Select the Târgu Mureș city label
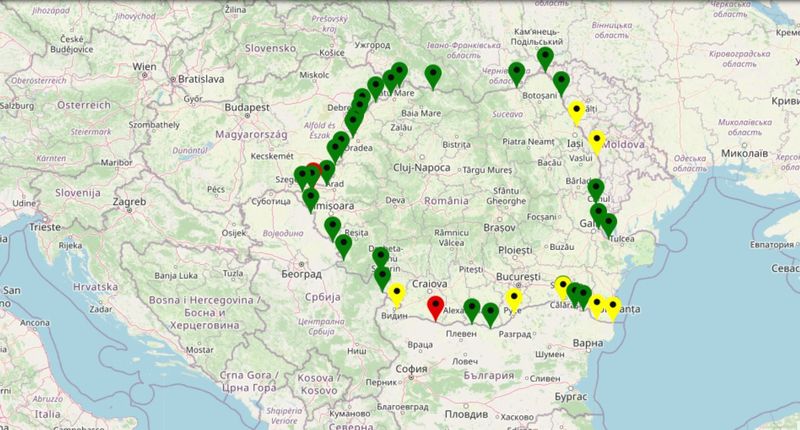The width and height of the screenshot is (800, 430). 487,170
